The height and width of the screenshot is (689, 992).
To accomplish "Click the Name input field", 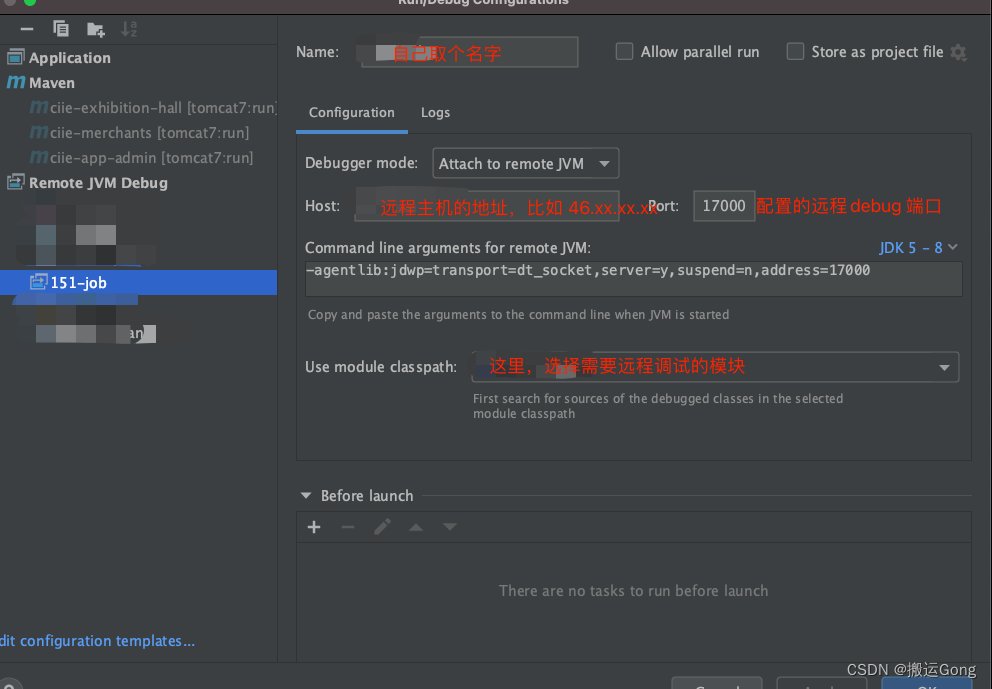I will [469, 52].
